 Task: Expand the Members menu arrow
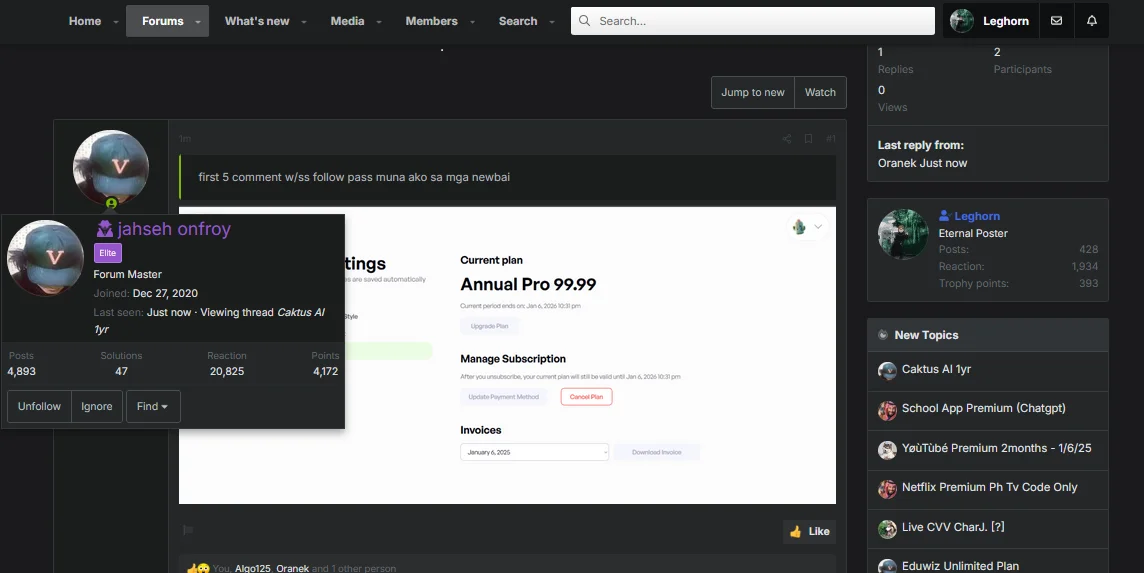(x=472, y=22)
